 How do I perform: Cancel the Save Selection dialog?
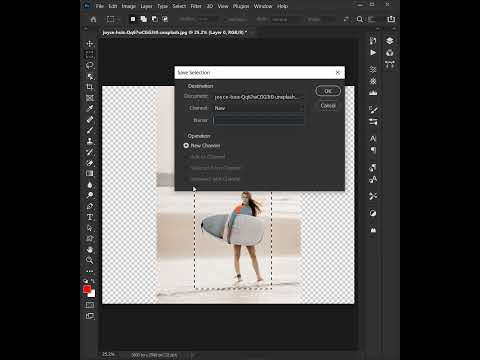[x=328, y=106]
